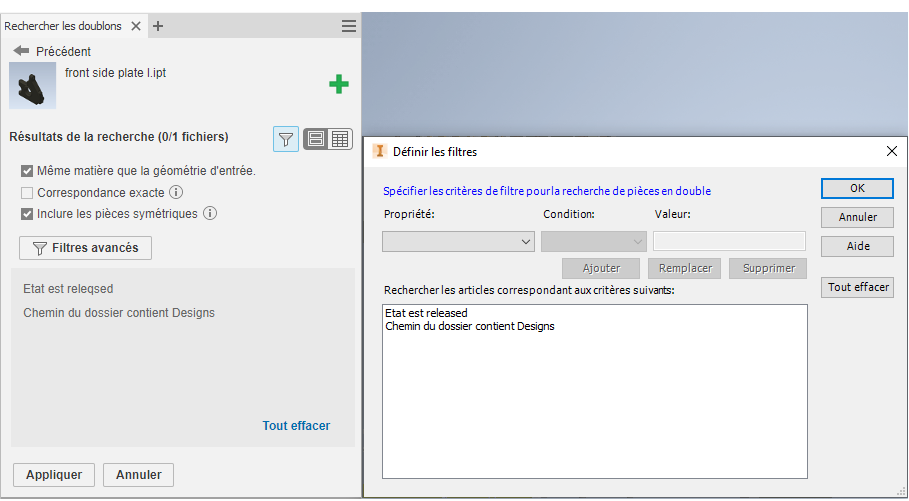
Task: Click the 'front side plate l.ipt' filename
Action: tap(115, 73)
